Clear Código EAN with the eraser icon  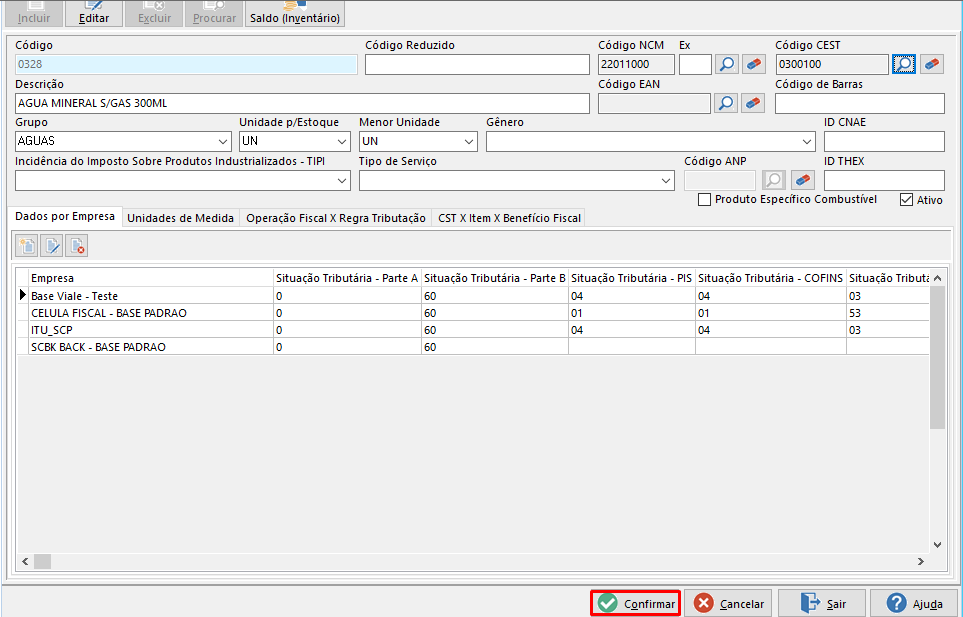pos(753,103)
